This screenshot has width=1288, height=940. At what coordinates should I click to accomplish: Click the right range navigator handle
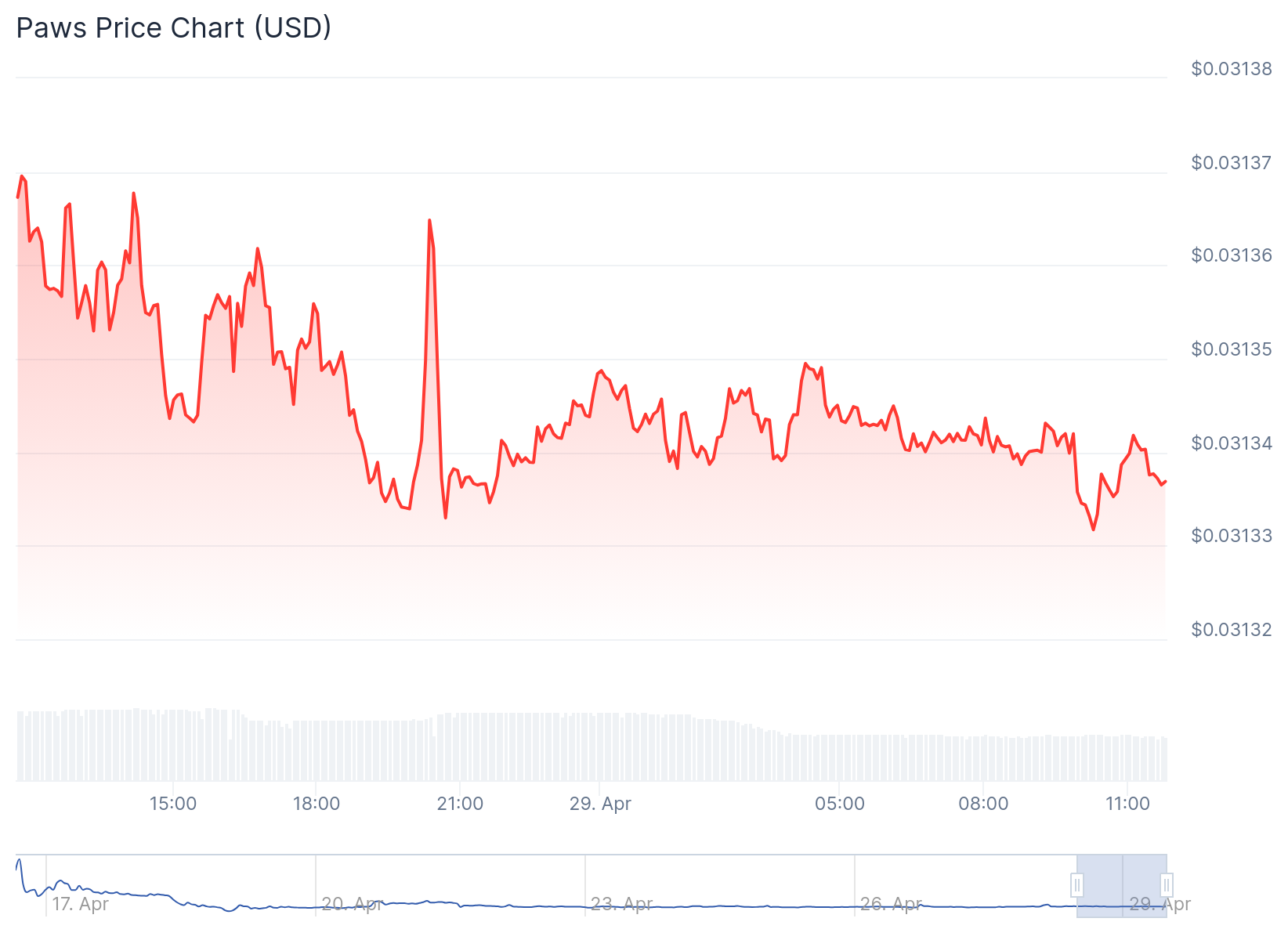[x=1166, y=885]
